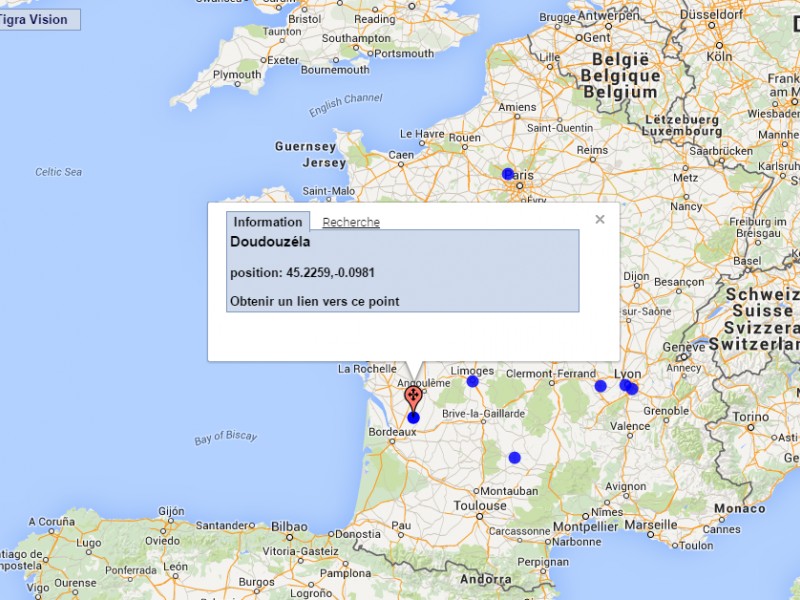Click the Bilbao city label

point(289,525)
